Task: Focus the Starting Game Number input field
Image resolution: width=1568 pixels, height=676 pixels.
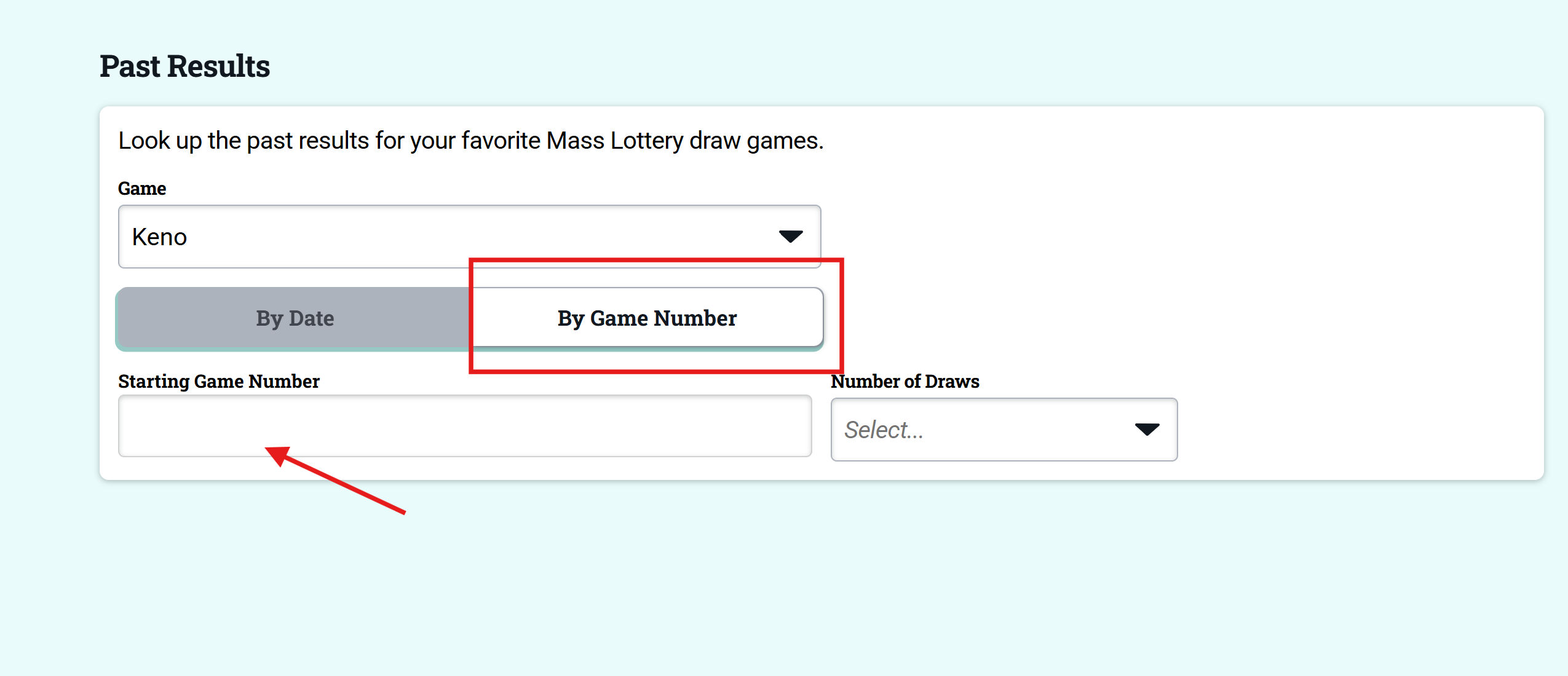Action: tap(465, 426)
